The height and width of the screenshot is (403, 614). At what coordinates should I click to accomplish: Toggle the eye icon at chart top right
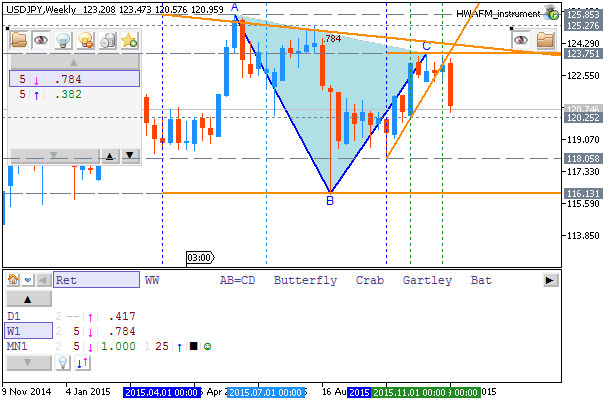pyautogui.click(x=520, y=40)
